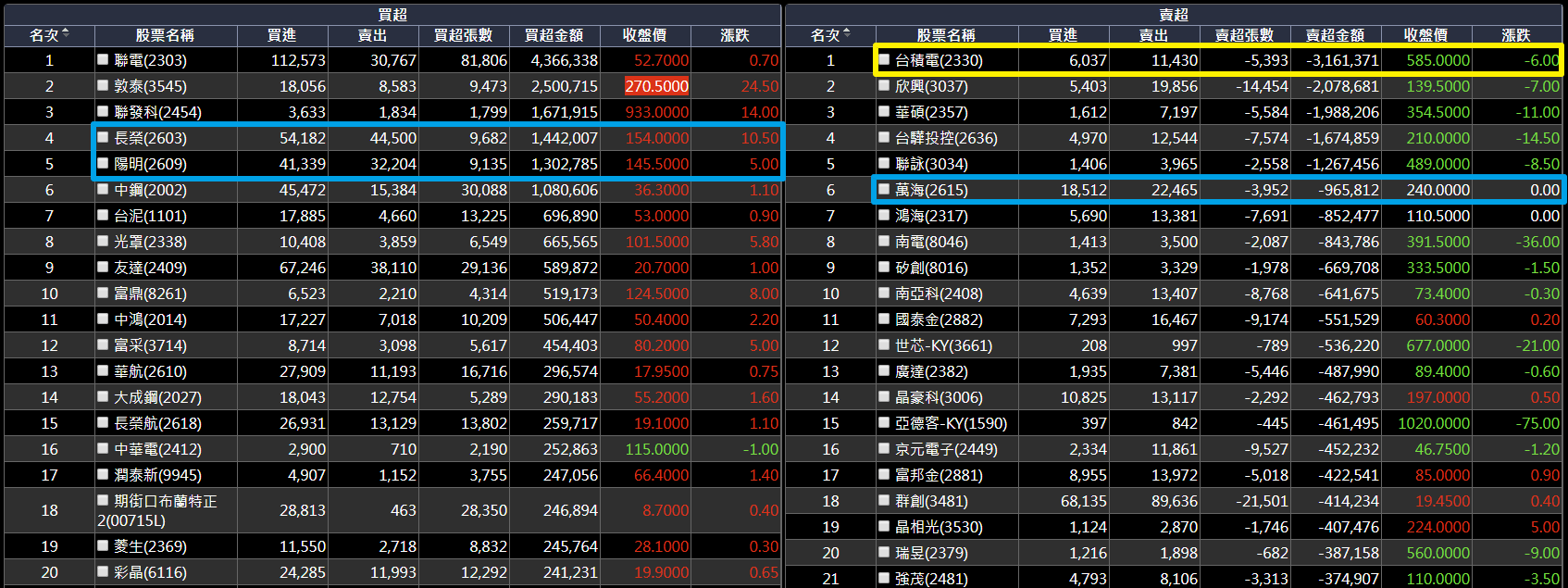Click closing price 1020.0000
The image size is (1568, 588).
(1434, 423)
